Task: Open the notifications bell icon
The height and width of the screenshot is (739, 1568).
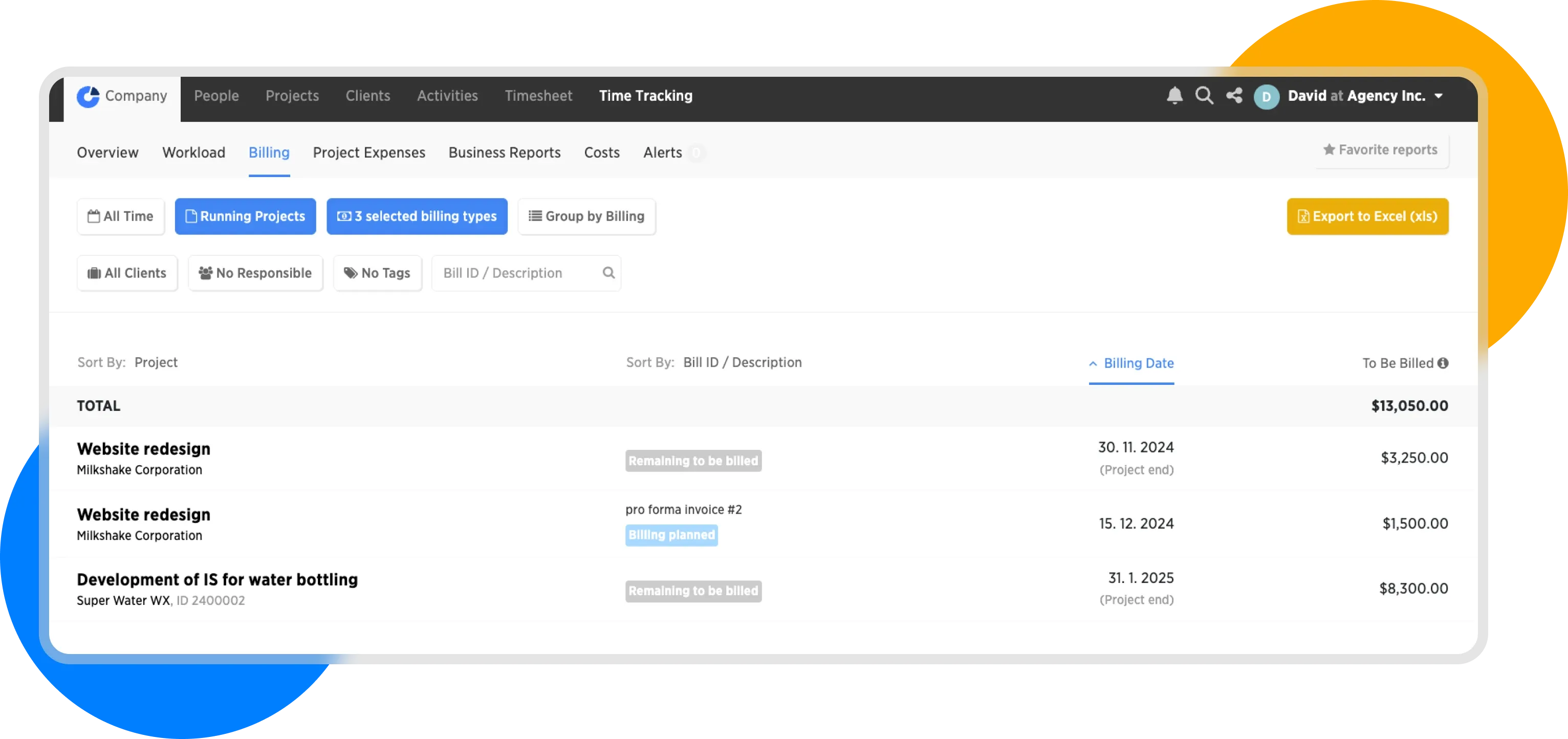Action: (1174, 96)
